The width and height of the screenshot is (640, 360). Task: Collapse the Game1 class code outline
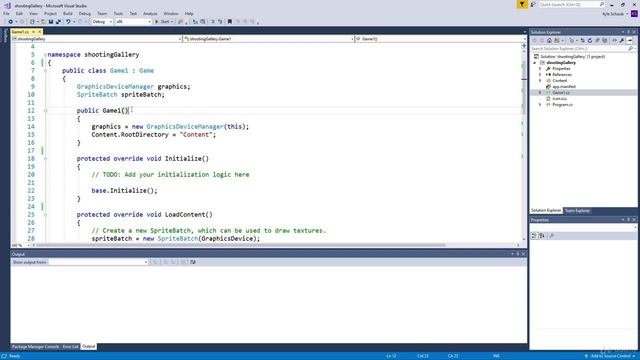click(x=46, y=71)
